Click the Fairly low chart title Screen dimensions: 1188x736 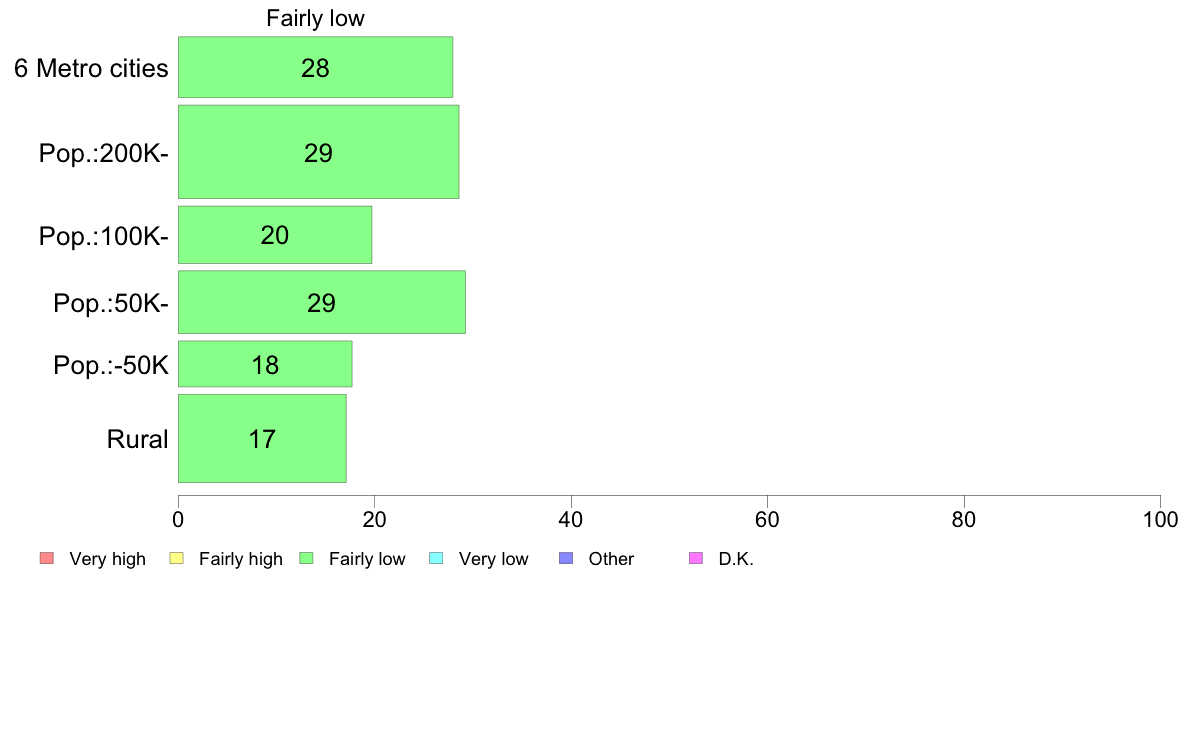(315, 18)
